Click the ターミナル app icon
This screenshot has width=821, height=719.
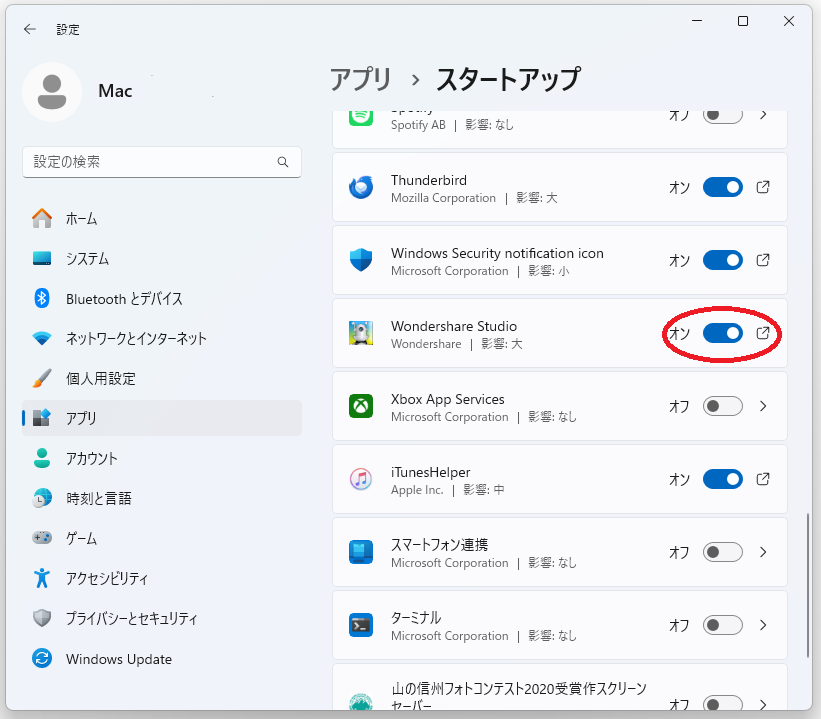tap(361, 625)
